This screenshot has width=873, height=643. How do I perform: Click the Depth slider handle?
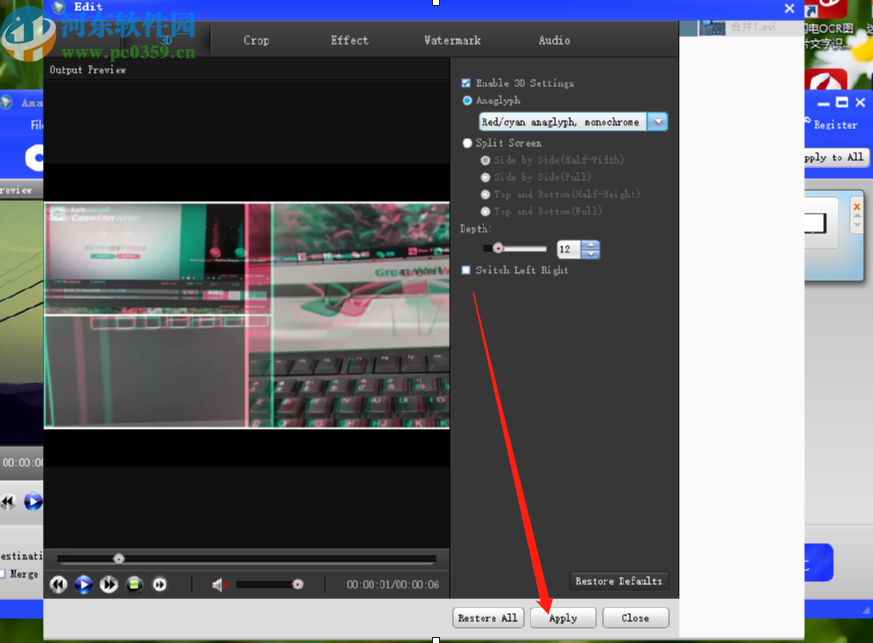(497, 249)
